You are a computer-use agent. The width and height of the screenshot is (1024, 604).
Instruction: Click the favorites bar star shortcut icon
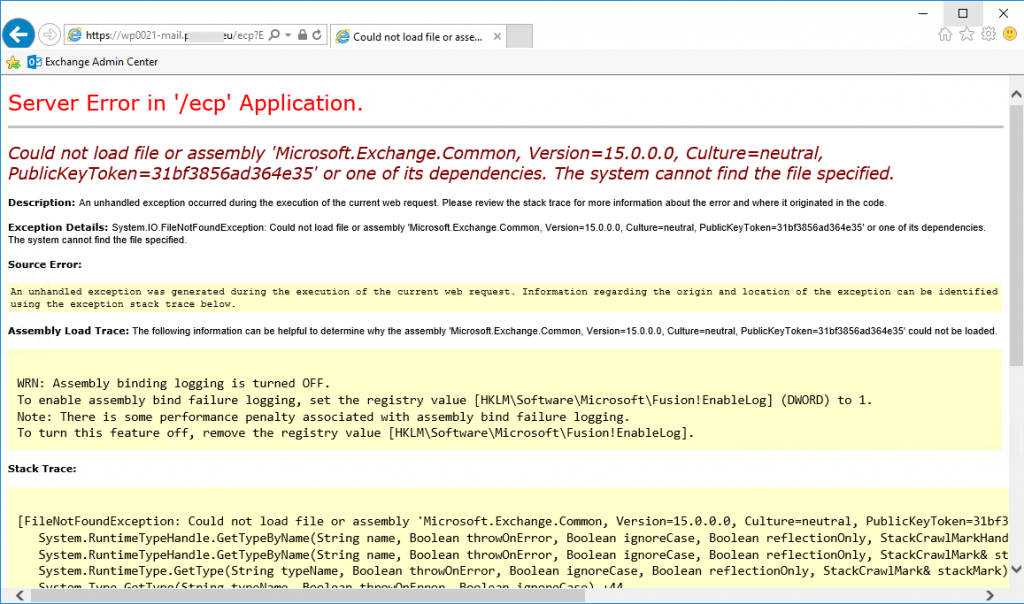click(11, 61)
